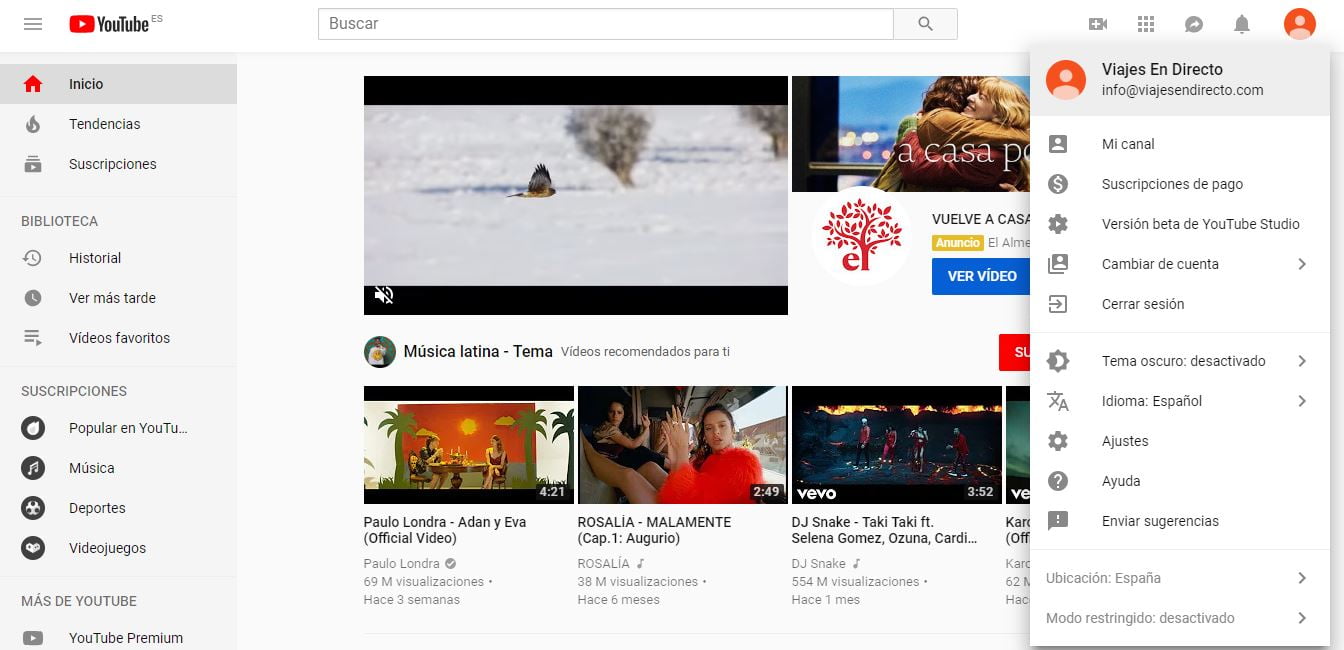
Task: Open the hamburger guide menu
Action: click(x=33, y=24)
